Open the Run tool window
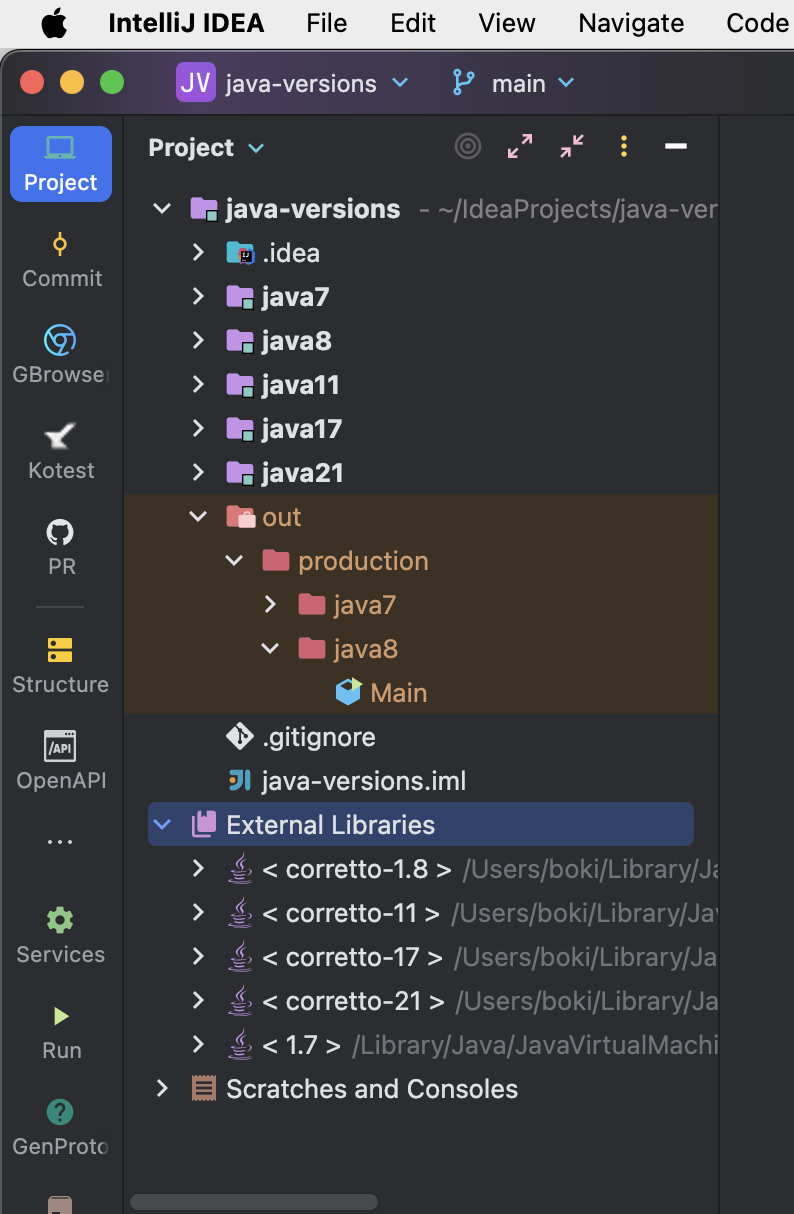The width and height of the screenshot is (794, 1214). click(61, 1032)
